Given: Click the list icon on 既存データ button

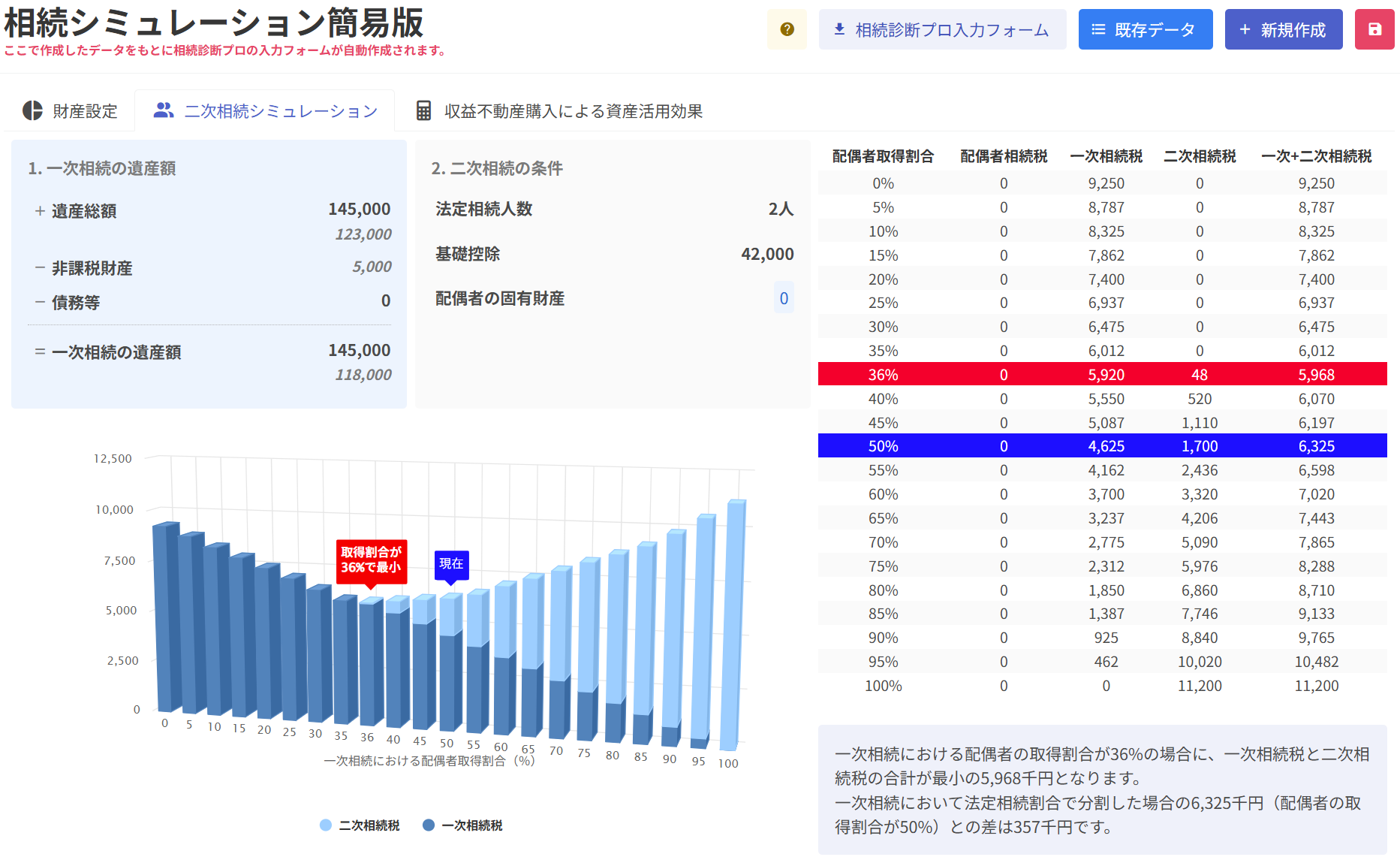Looking at the screenshot, I should click(x=1098, y=29).
